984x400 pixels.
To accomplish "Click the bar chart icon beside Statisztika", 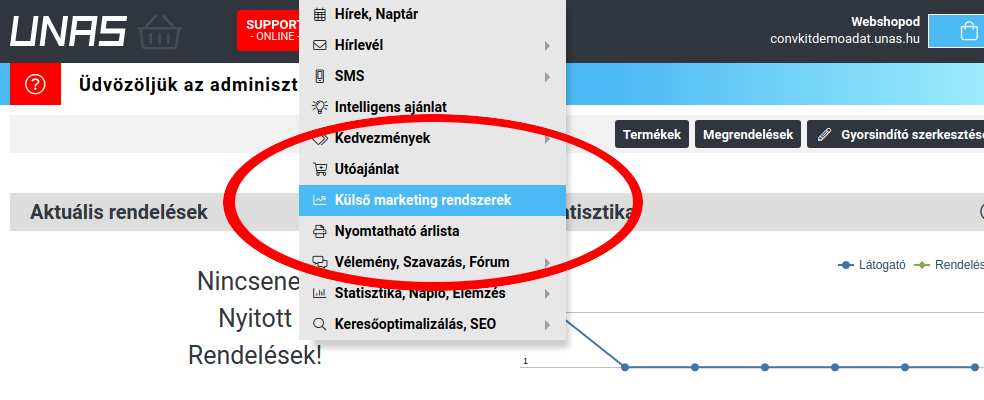I will coord(319,293).
